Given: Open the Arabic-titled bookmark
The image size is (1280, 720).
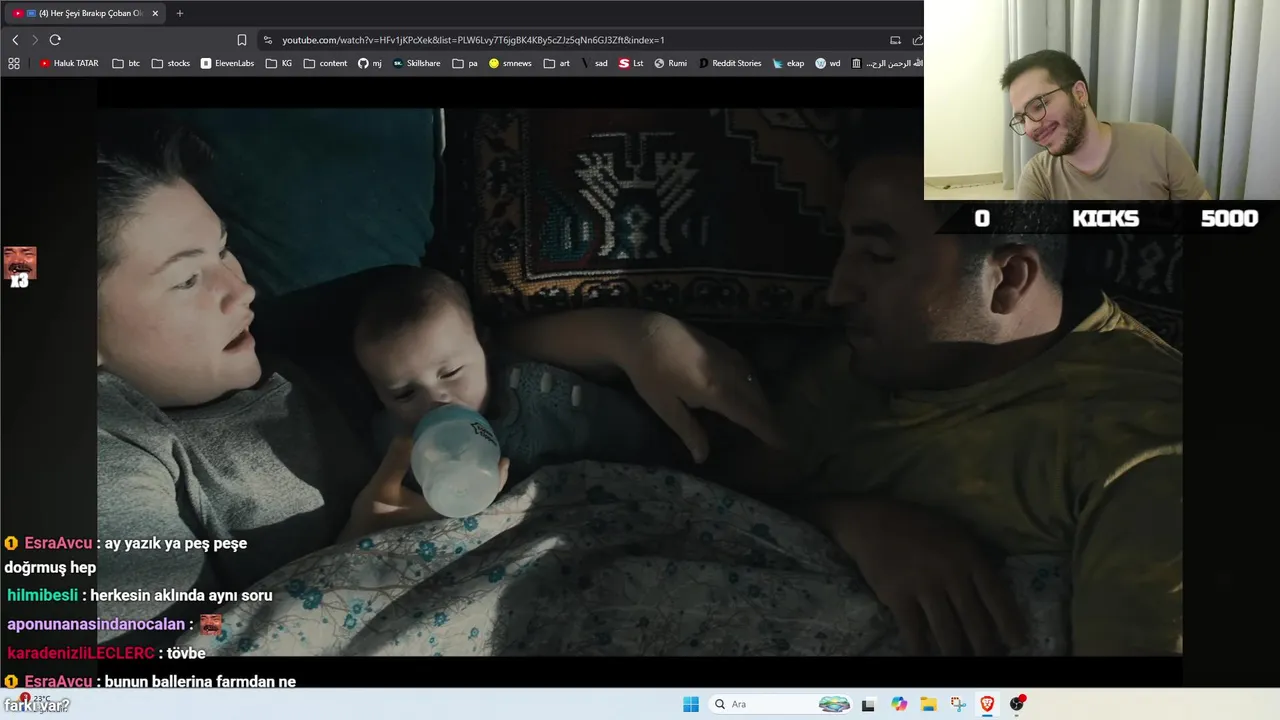Looking at the screenshot, I should pyautogui.click(x=886, y=63).
